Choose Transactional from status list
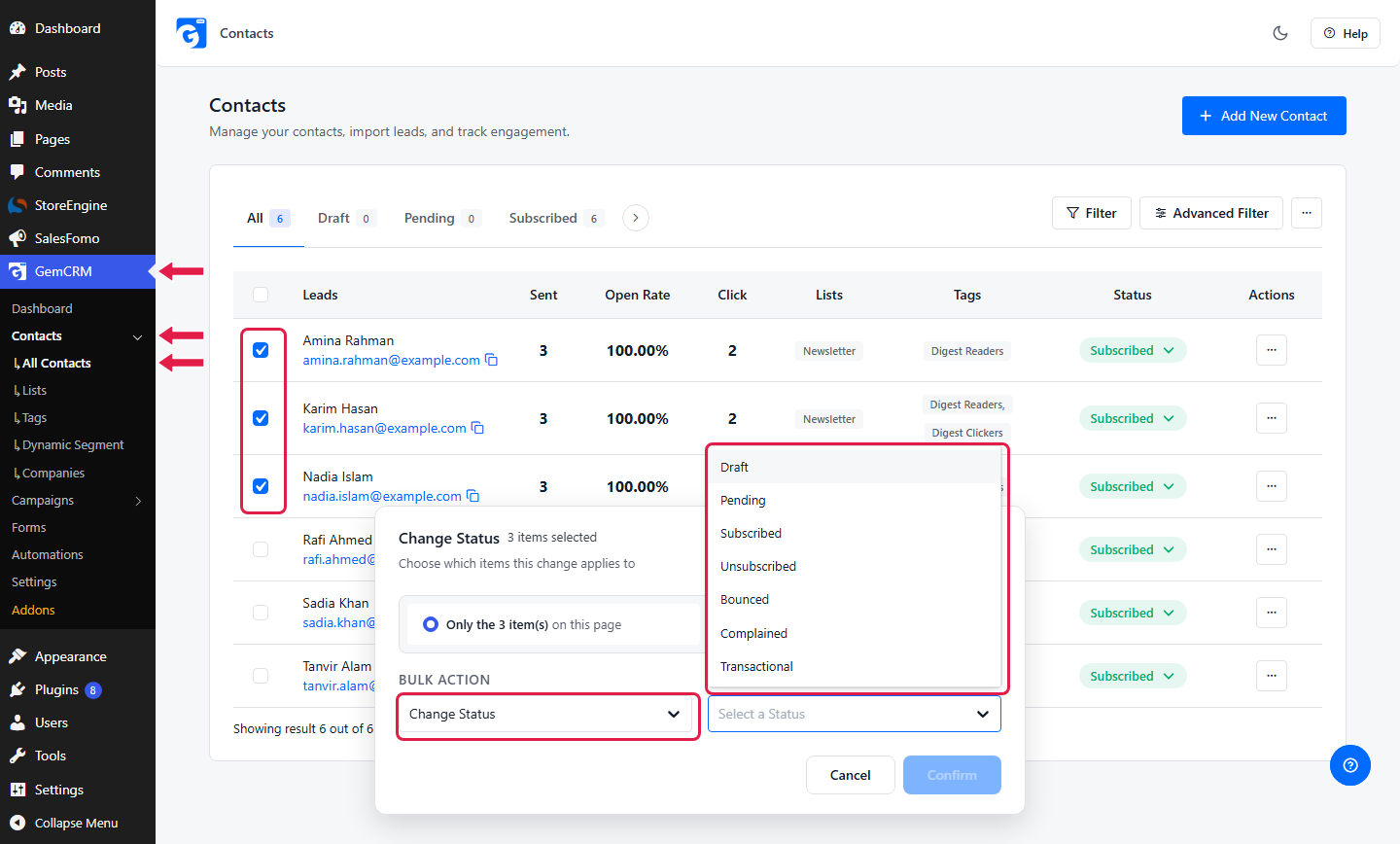Screen dimensions: 1400x844 (x=855, y=666)
